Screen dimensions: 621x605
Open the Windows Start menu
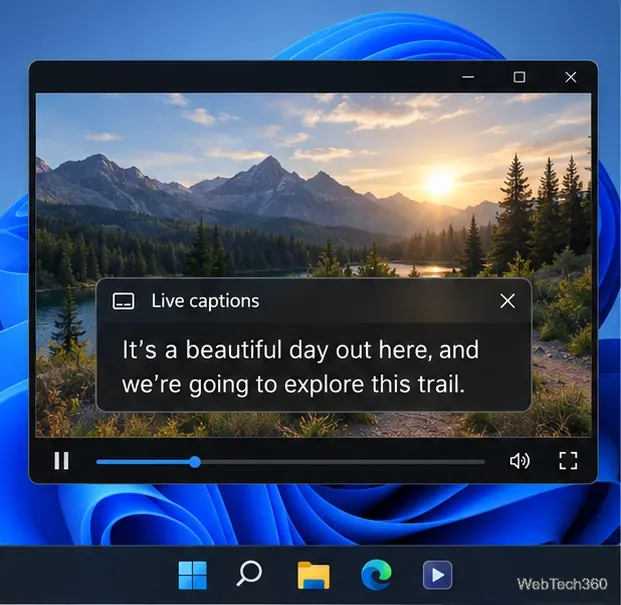click(192, 575)
